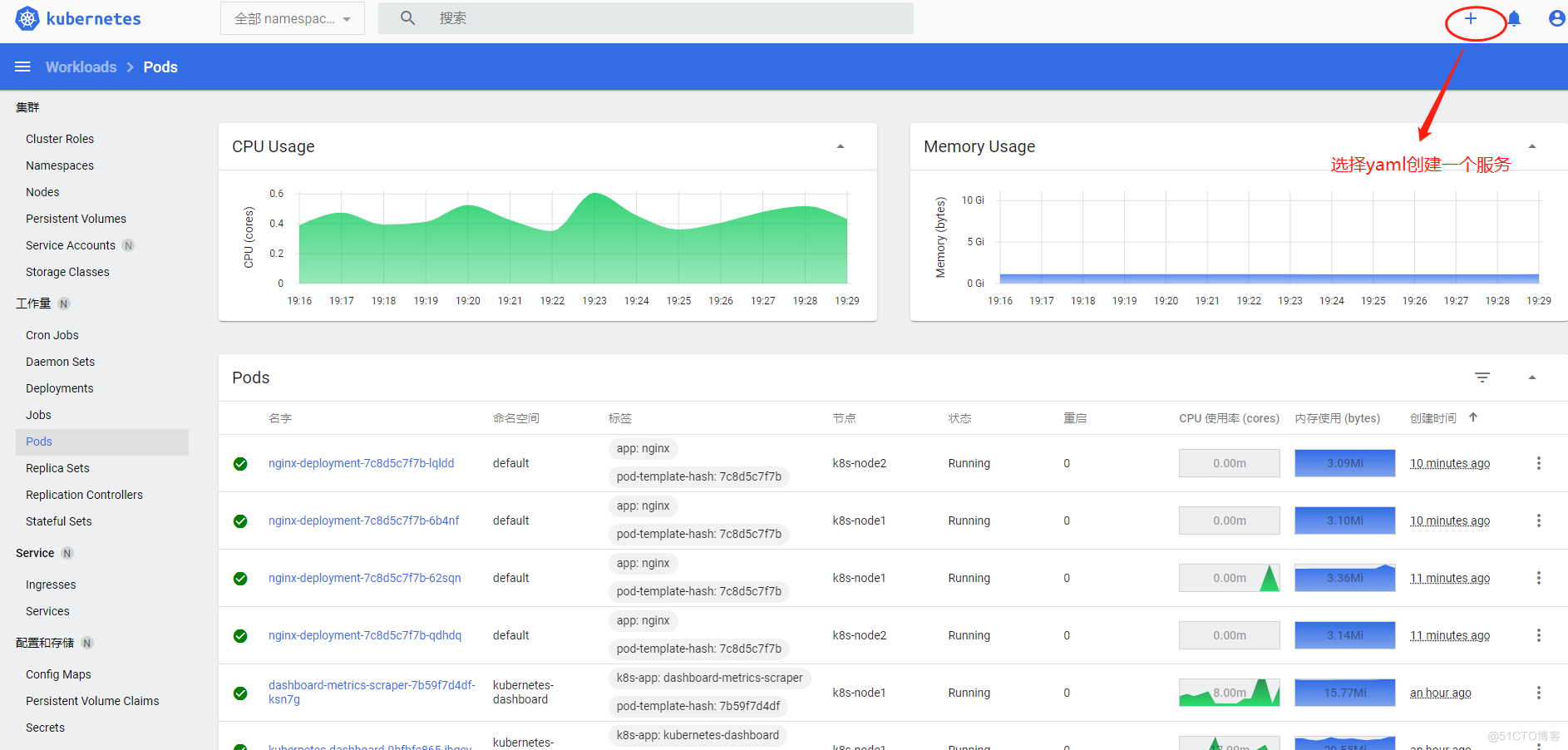Viewport: 1568px width, 750px height.
Task: Open Replica Sets in sidebar
Action: [x=57, y=468]
